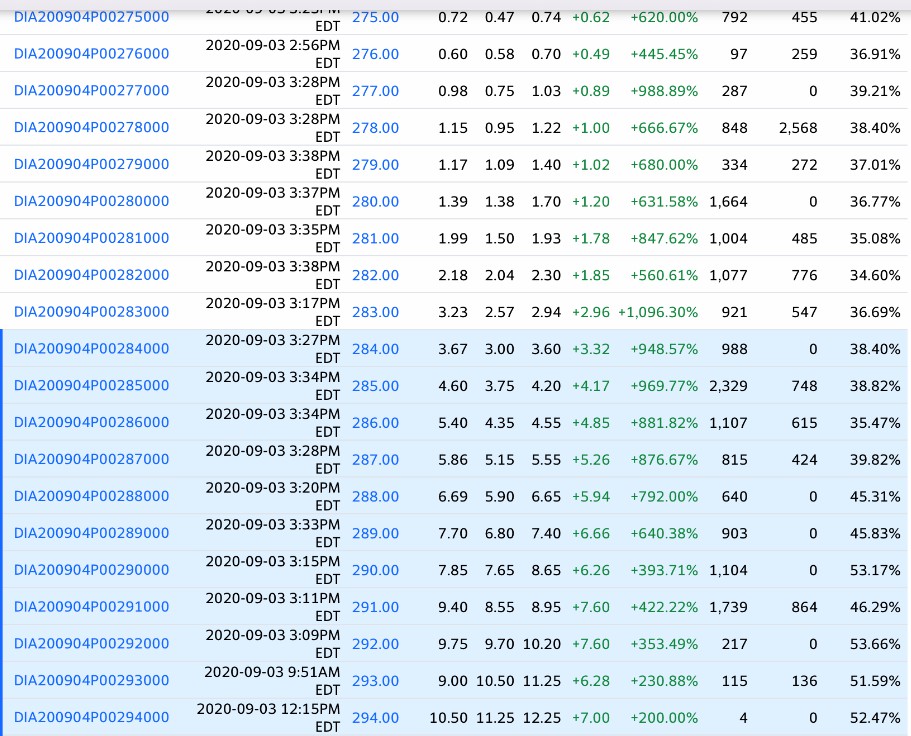This screenshot has width=911, height=736.
Task: Select the 284.00 strike price link
Action: pos(375,349)
